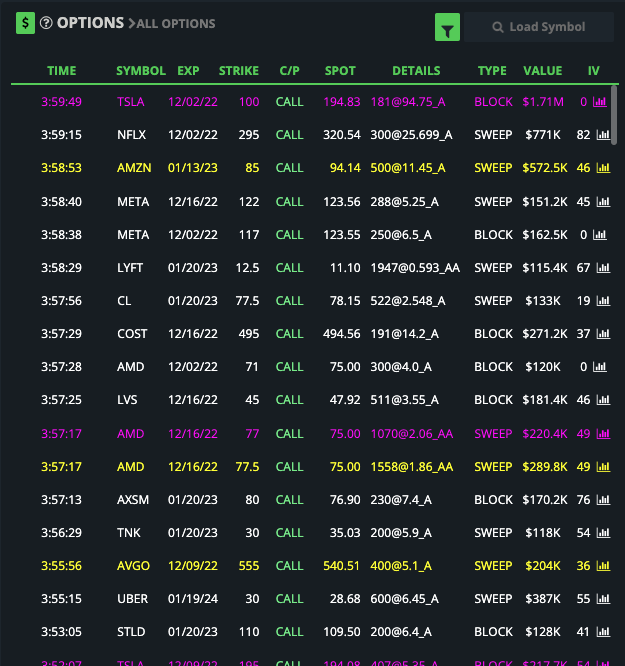Click the COST symbol cell
625x666 pixels.
[132, 334]
